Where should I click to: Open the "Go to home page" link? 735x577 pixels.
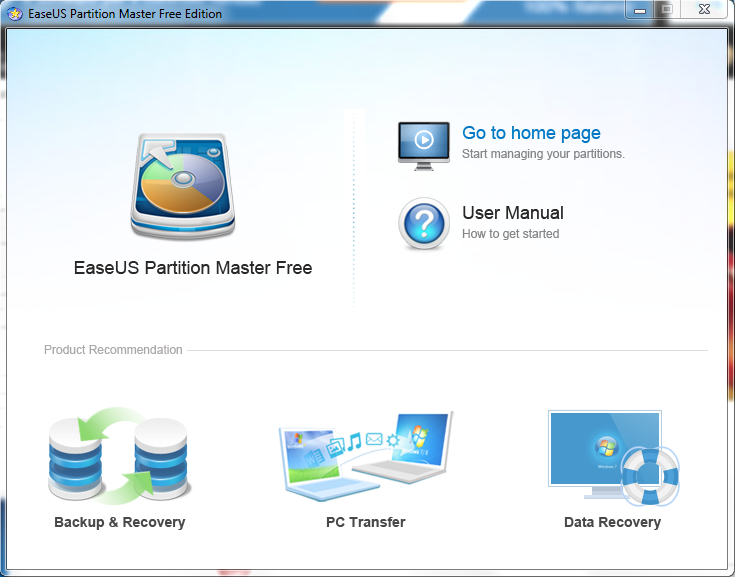pyautogui.click(x=531, y=133)
